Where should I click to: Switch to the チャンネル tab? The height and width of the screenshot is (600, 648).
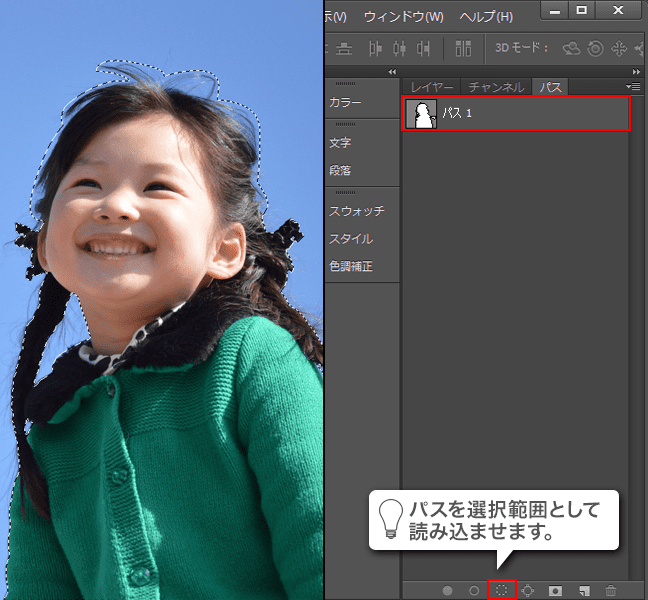[496, 87]
